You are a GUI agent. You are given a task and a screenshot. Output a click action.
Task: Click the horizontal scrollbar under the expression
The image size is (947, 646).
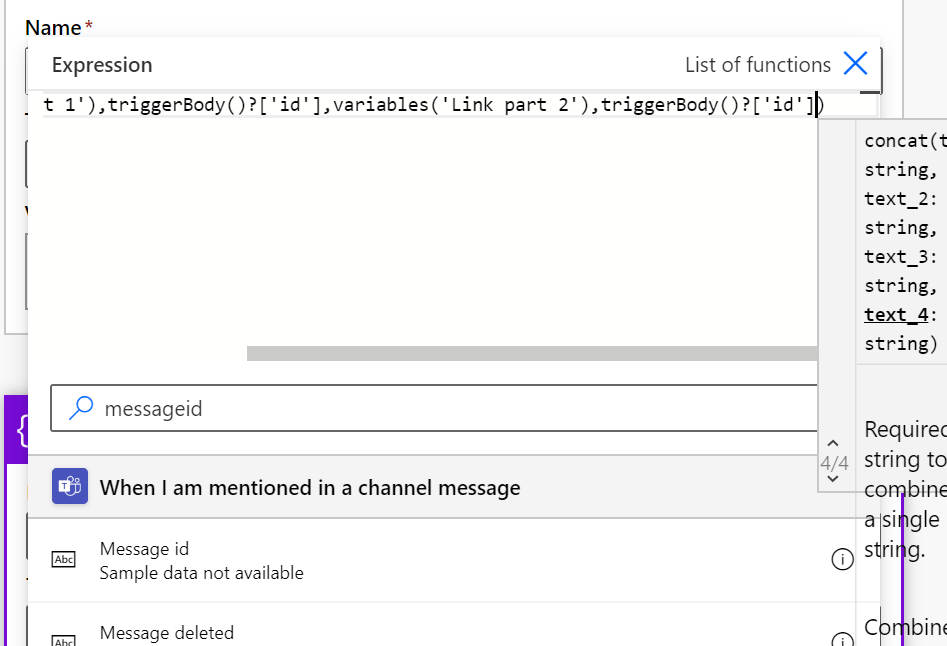click(x=530, y=353)
